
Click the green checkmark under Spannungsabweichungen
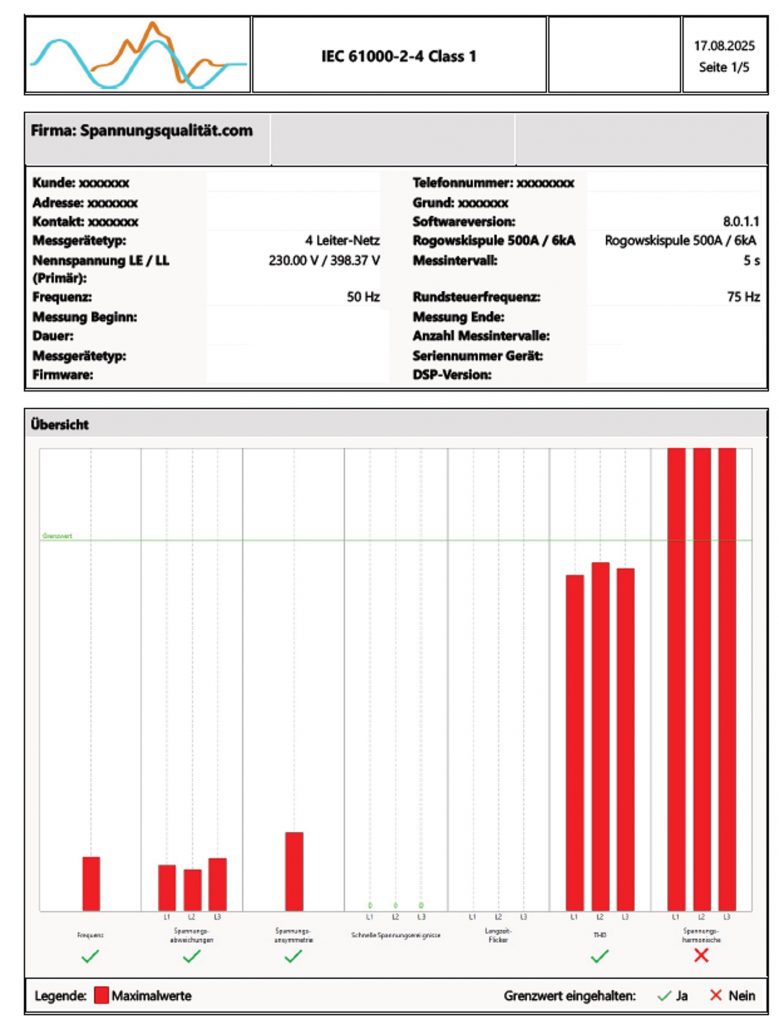coord(192,956)
